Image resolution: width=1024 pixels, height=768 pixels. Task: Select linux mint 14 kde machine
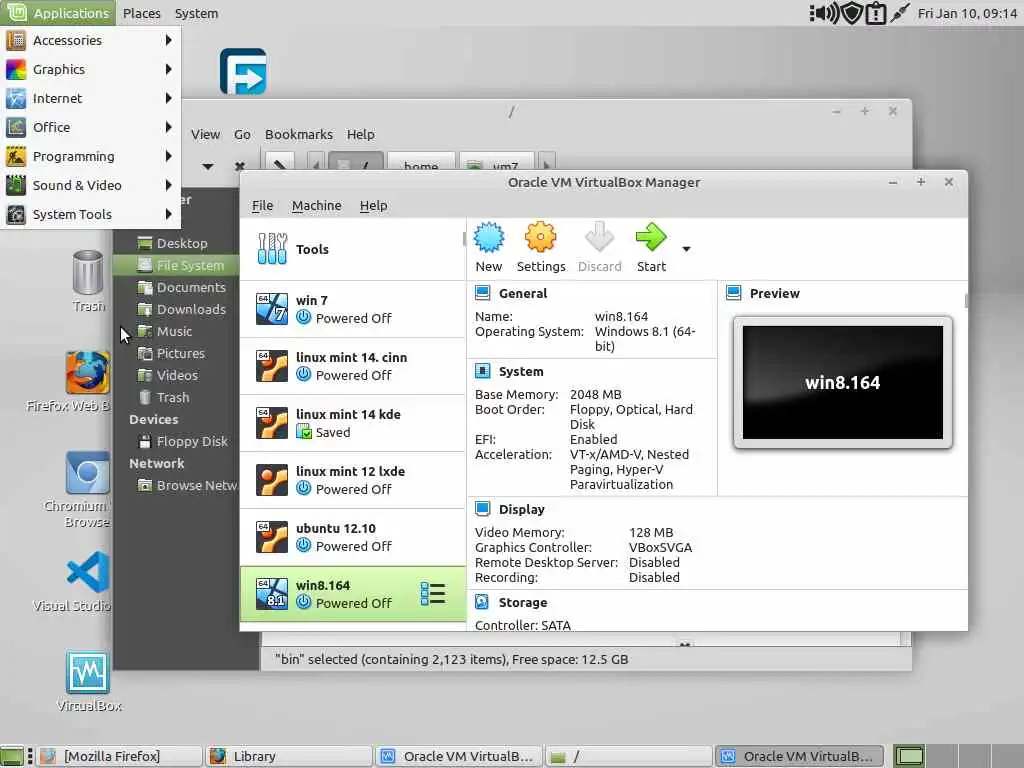click(x=353, y=423)
